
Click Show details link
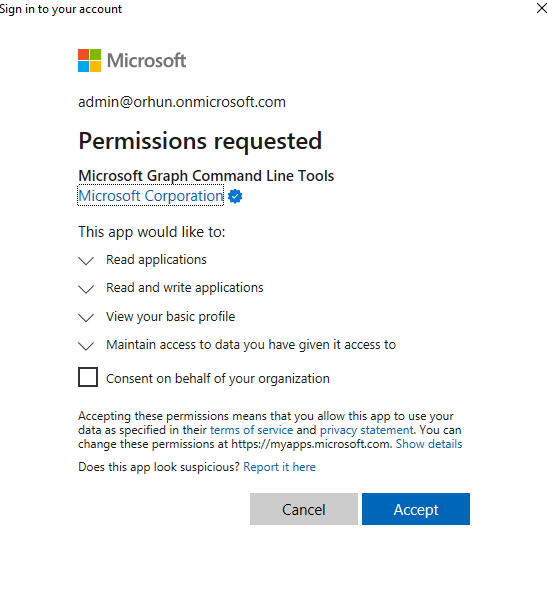[429, 444]
